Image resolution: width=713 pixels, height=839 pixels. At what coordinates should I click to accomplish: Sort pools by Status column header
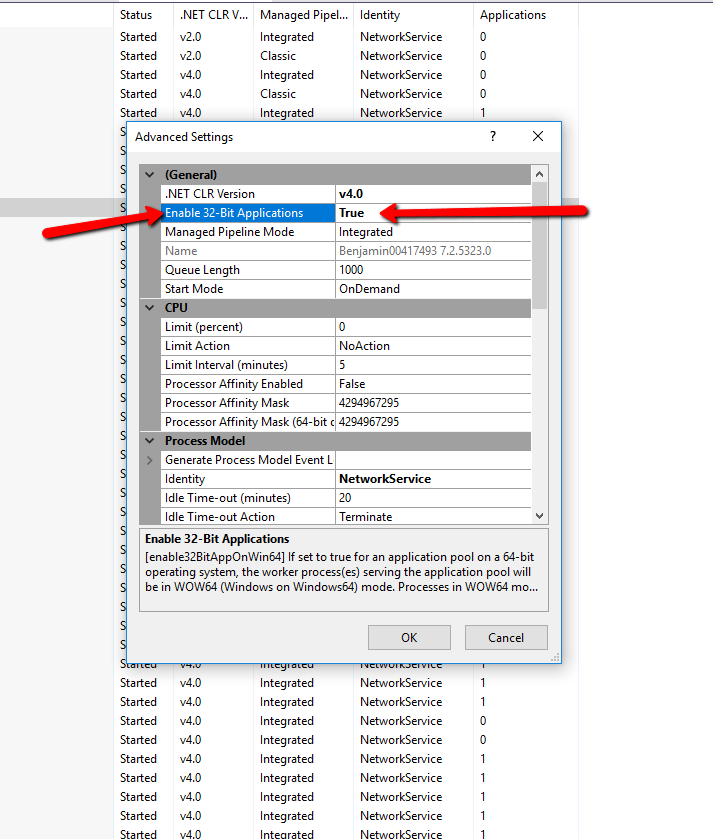(143, 15)
